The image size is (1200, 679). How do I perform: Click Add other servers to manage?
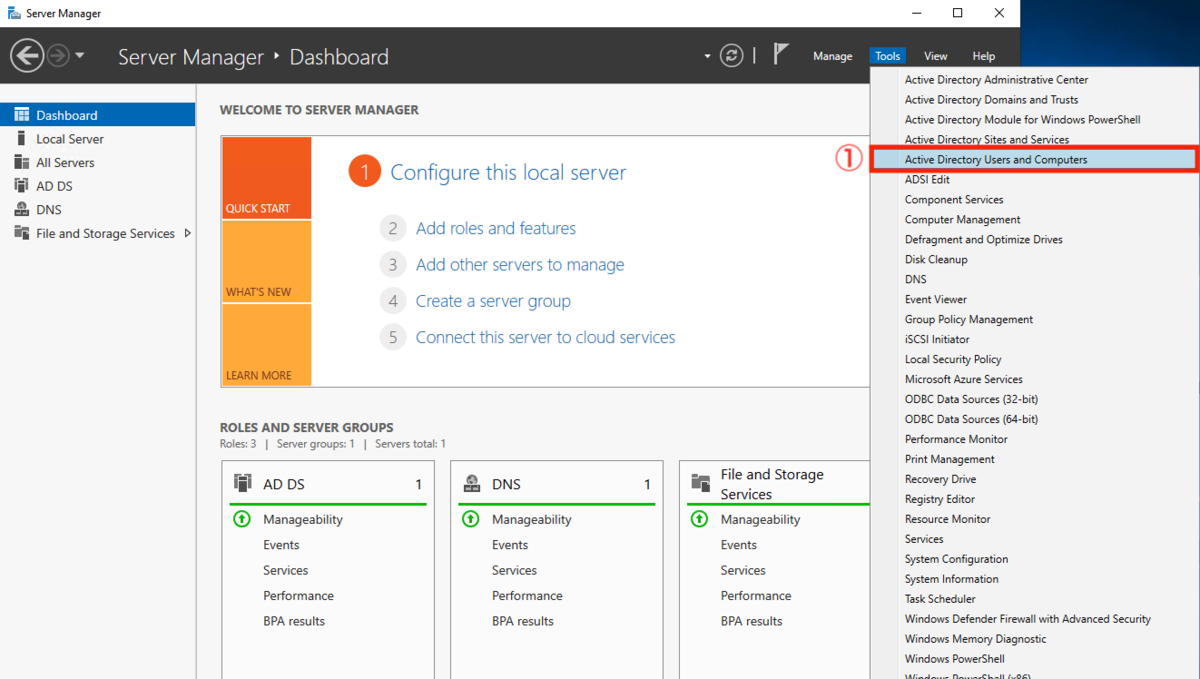tap(520, 265)
